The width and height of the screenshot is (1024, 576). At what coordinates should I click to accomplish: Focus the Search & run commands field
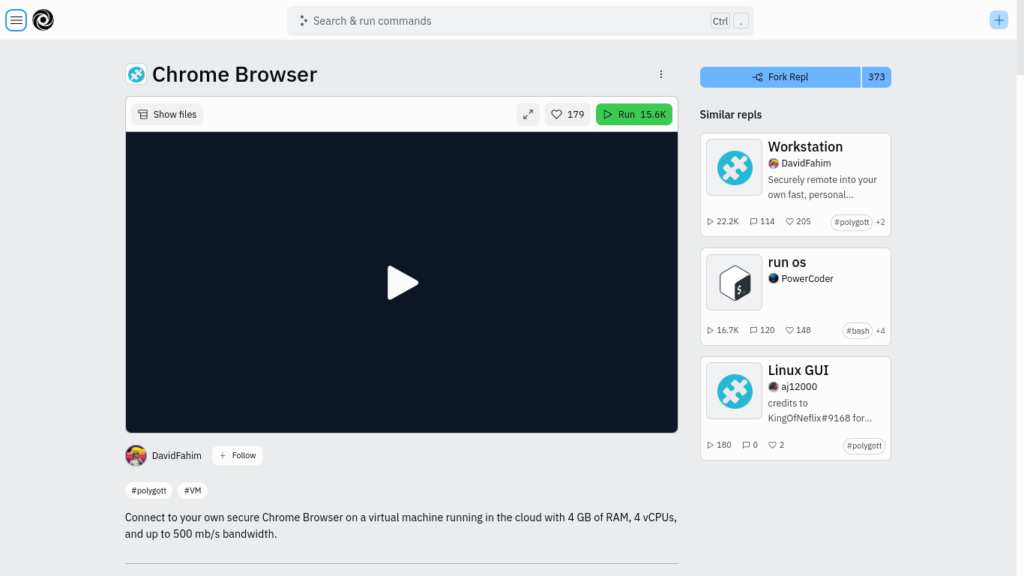(x=500, y=21)
